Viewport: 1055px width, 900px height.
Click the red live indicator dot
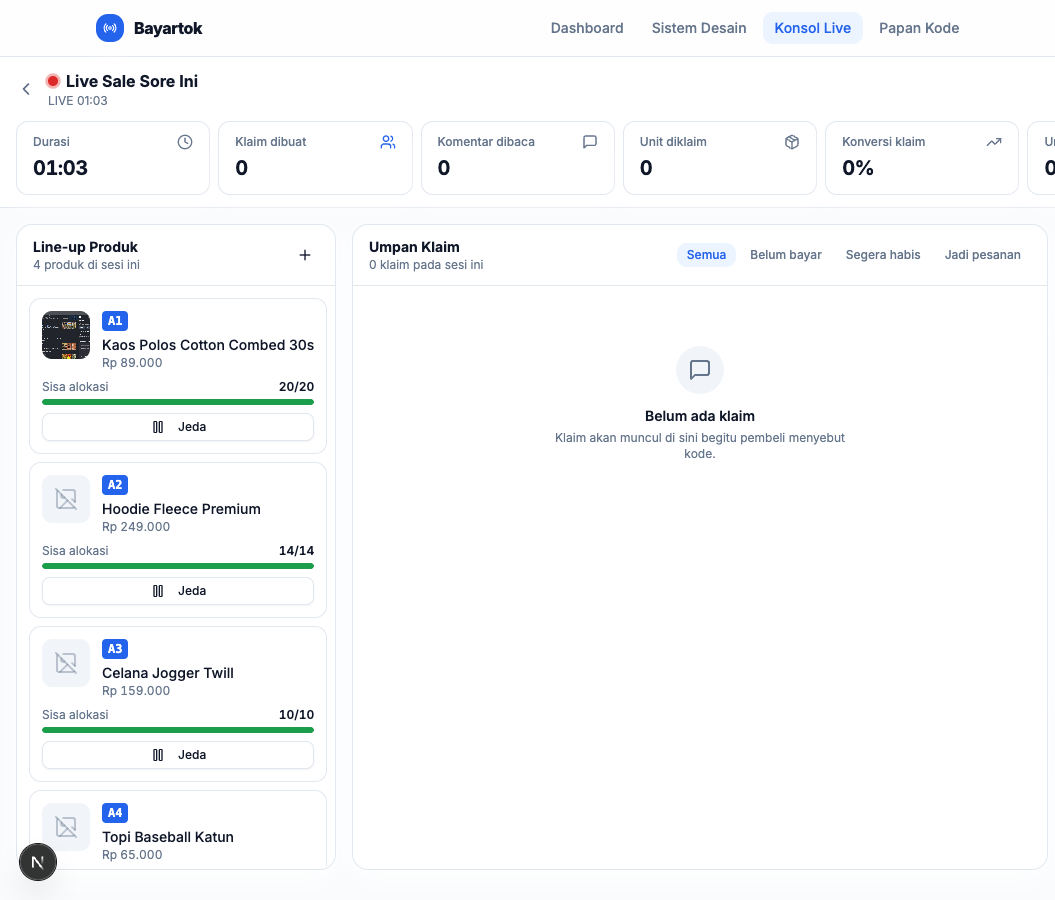tap(52, 81)
